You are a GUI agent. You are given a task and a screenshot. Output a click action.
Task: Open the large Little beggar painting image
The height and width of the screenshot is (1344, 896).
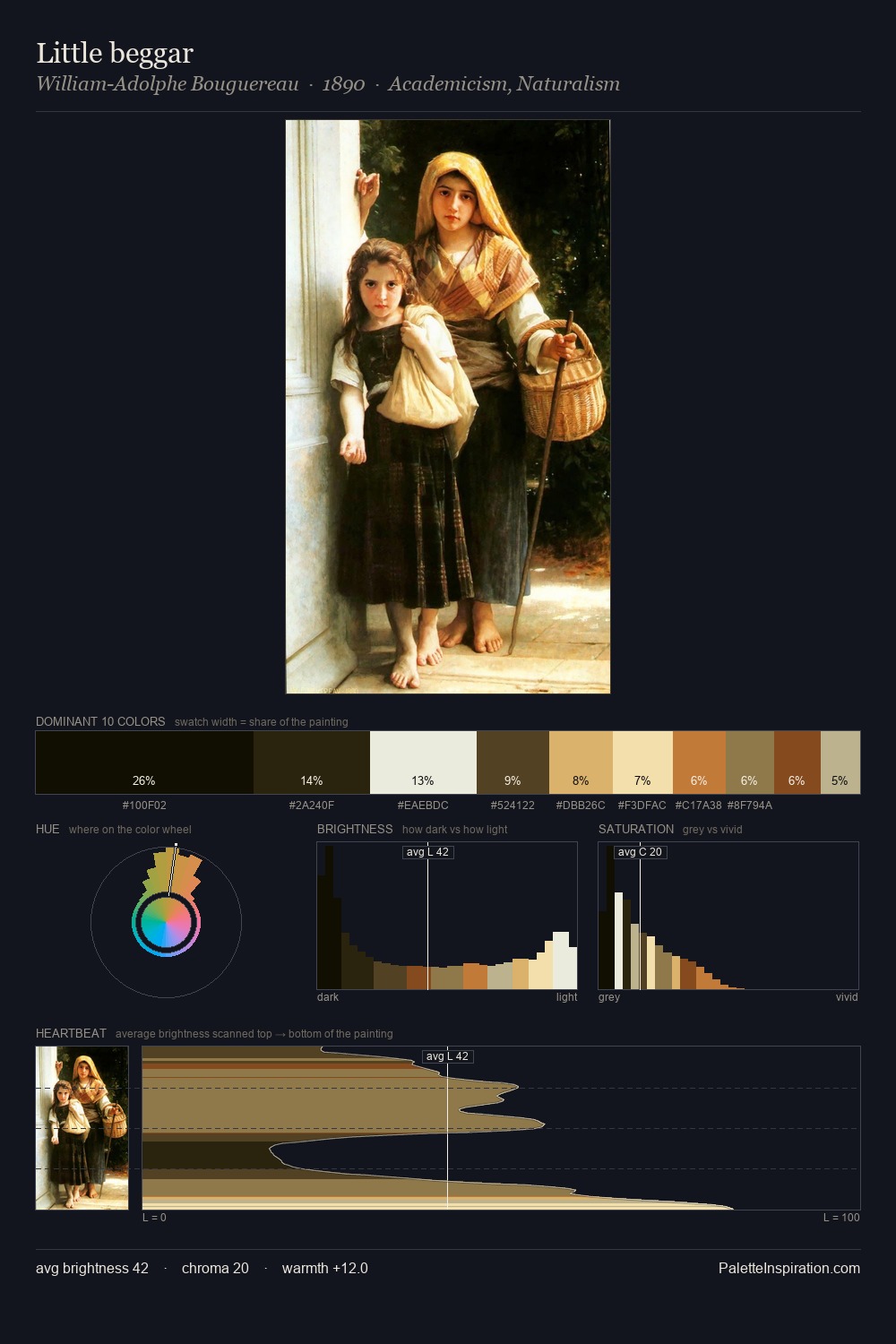pyautogui.click(x=448, y=407)
